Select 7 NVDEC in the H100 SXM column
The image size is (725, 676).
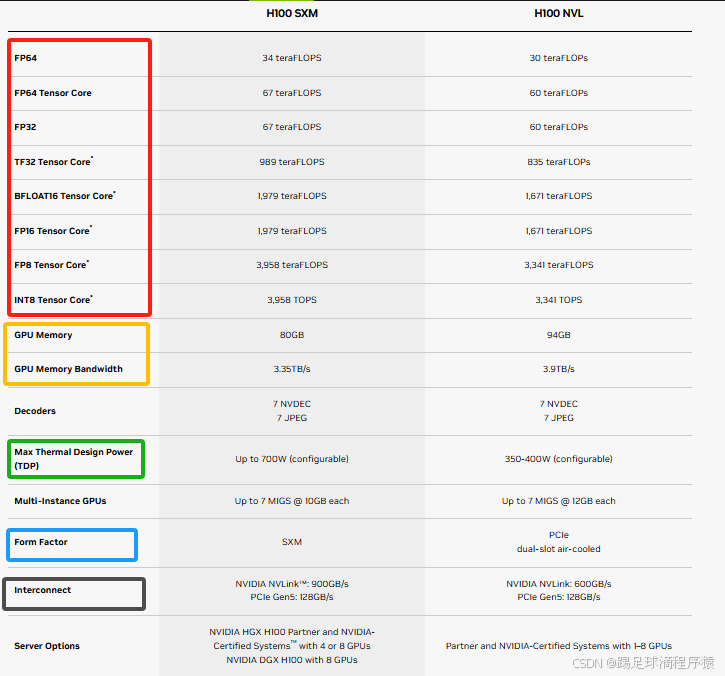(292, 404)
